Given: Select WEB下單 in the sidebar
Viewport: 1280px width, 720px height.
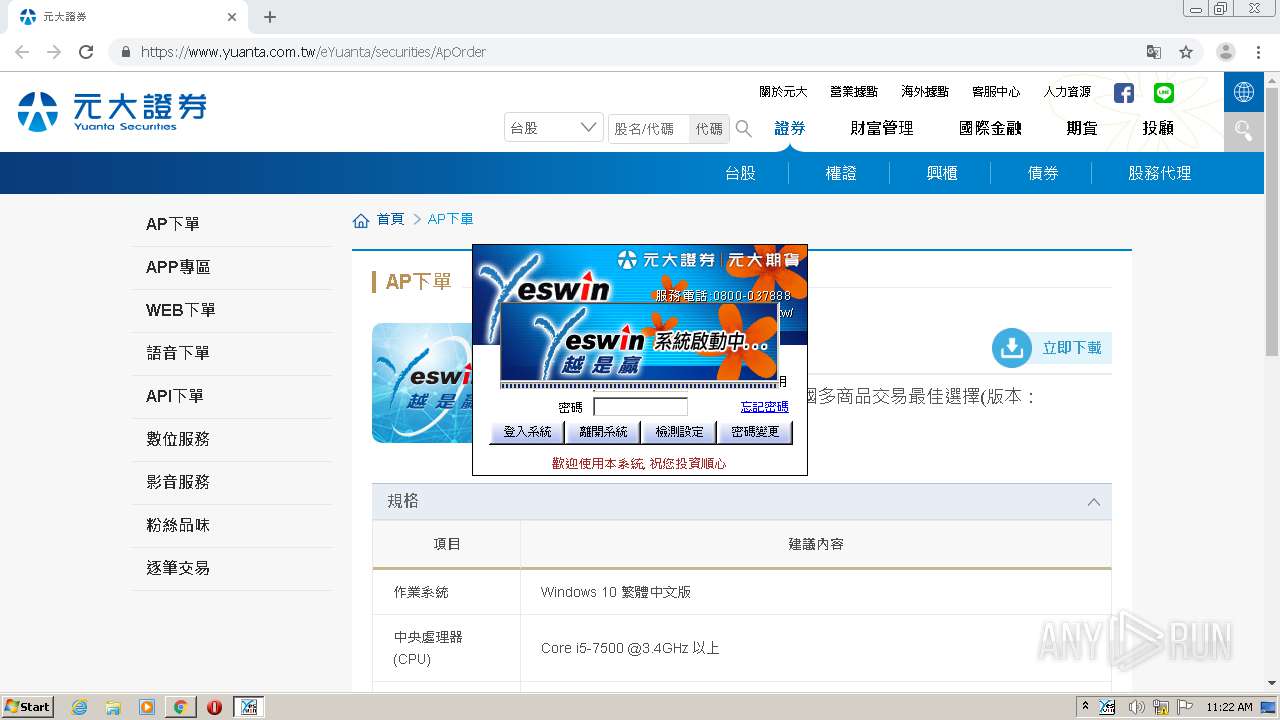Looking at the screenshot, I should (x=232, y=310).
